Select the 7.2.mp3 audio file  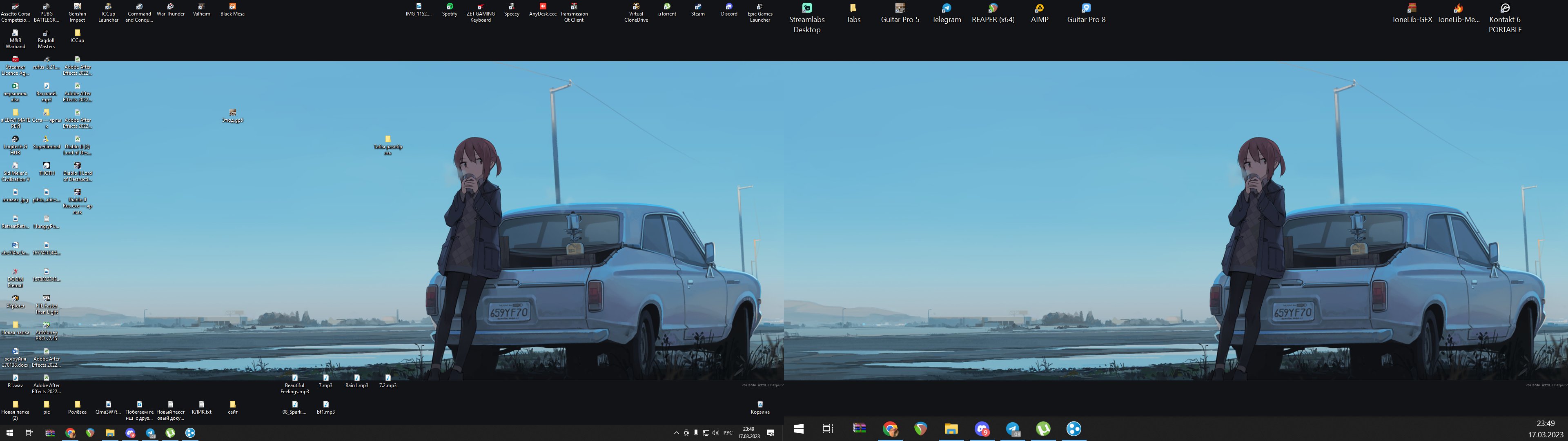(x=388, y=381)
